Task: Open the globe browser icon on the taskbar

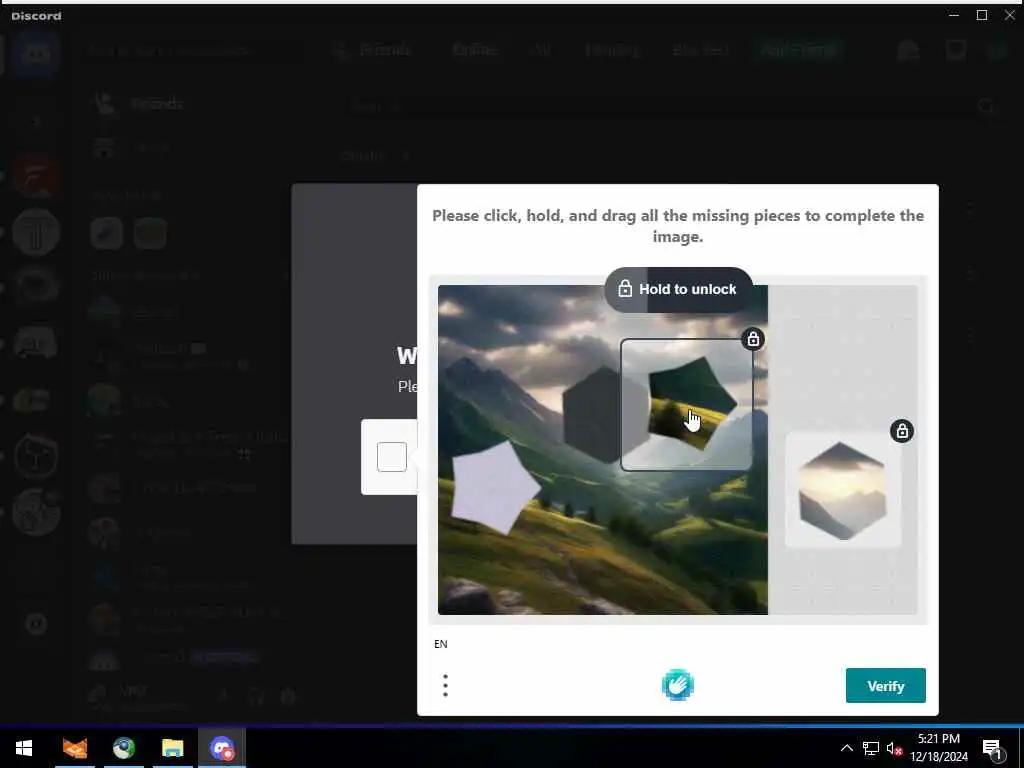Action: [x=123, y=748]
